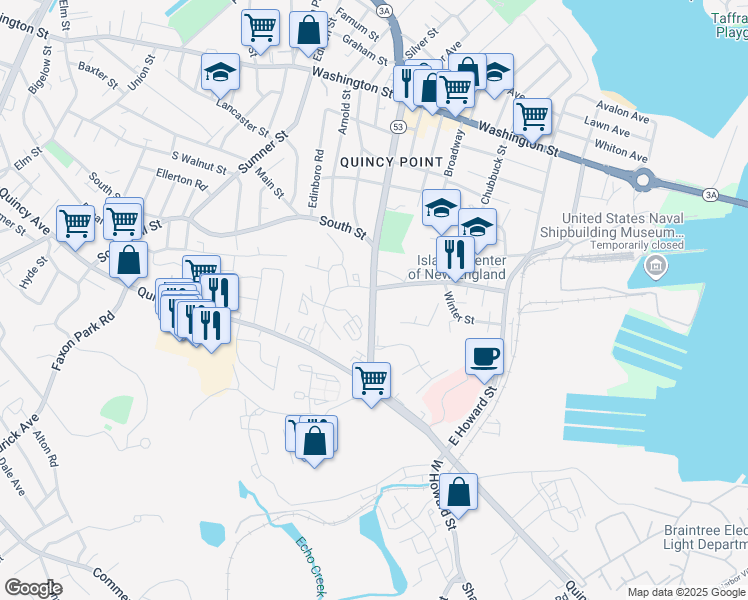Viewport: 748px width, 600px height.
Task: Click the Temporarily closed status text
Action: point(637,245)
